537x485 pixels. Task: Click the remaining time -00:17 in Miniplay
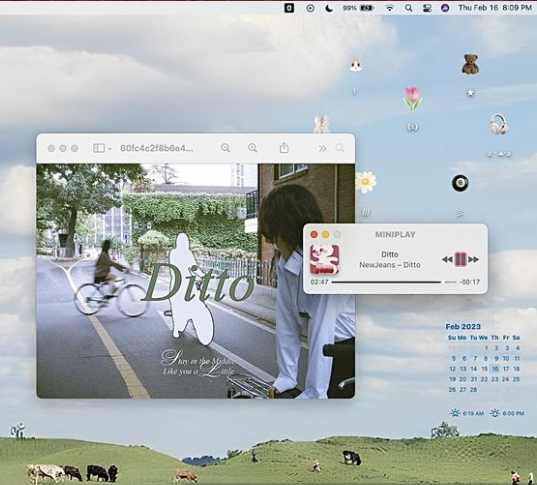[470, 282]
